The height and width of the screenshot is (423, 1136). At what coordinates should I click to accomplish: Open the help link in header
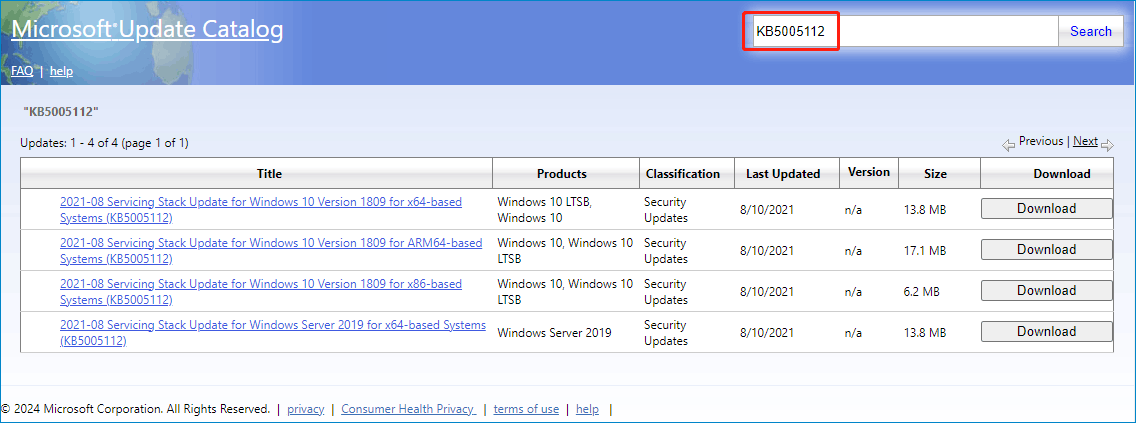[62, 71]
